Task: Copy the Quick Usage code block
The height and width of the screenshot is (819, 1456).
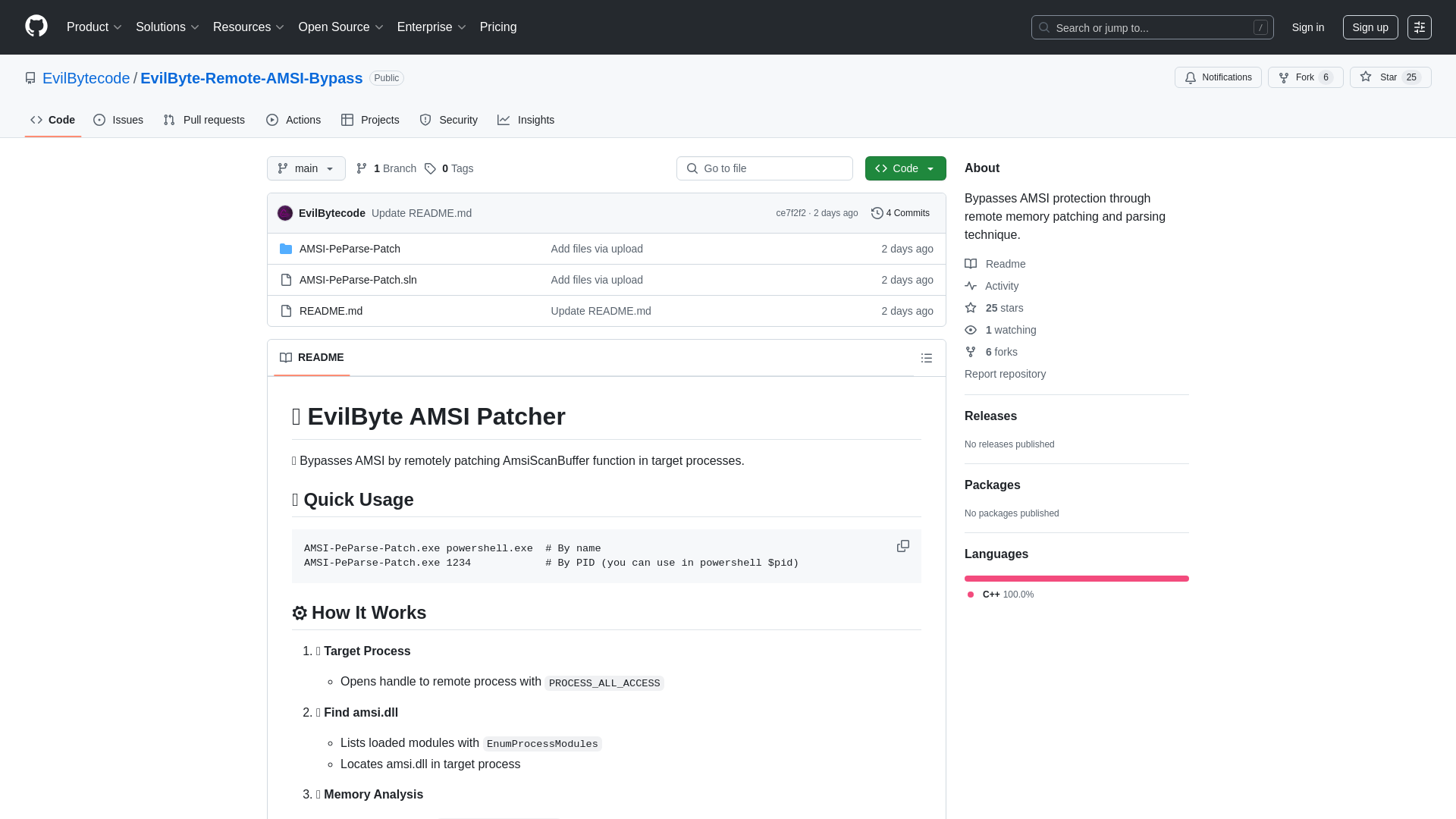Action: click(x=902, y=546)
